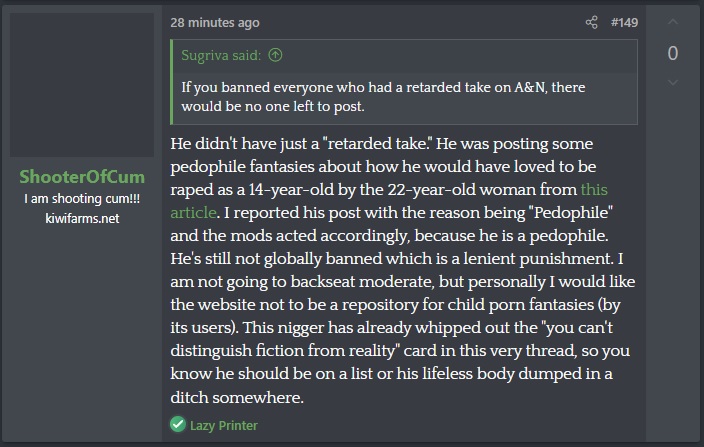Upvote the post with the up arrow

tap(672, 21)
